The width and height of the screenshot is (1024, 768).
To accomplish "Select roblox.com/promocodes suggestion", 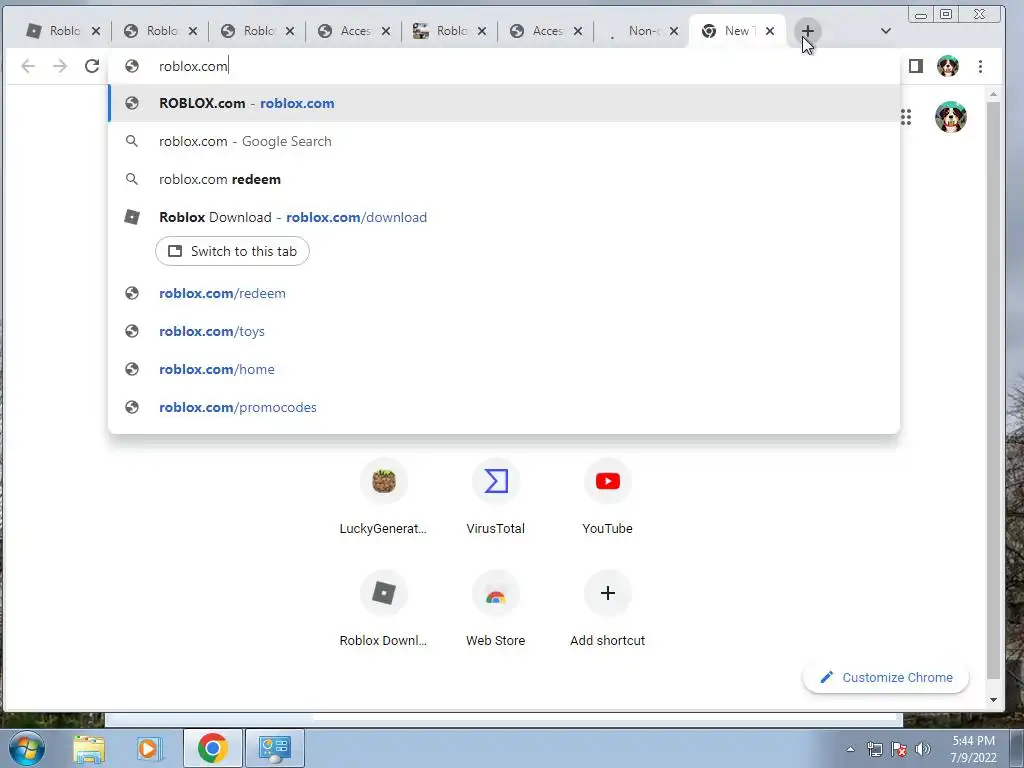I will tap(504, 407).
